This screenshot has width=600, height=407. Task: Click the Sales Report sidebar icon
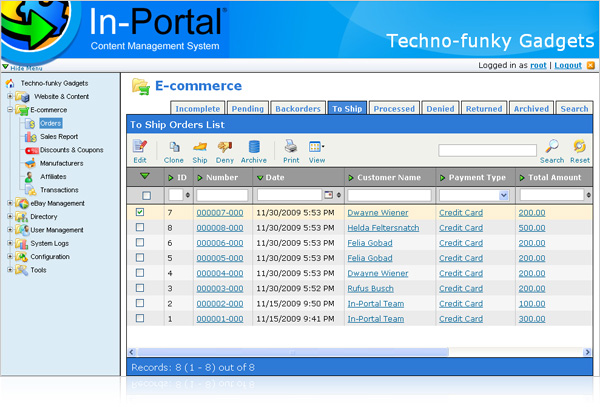pyautogui.click(x=31, y=137)
